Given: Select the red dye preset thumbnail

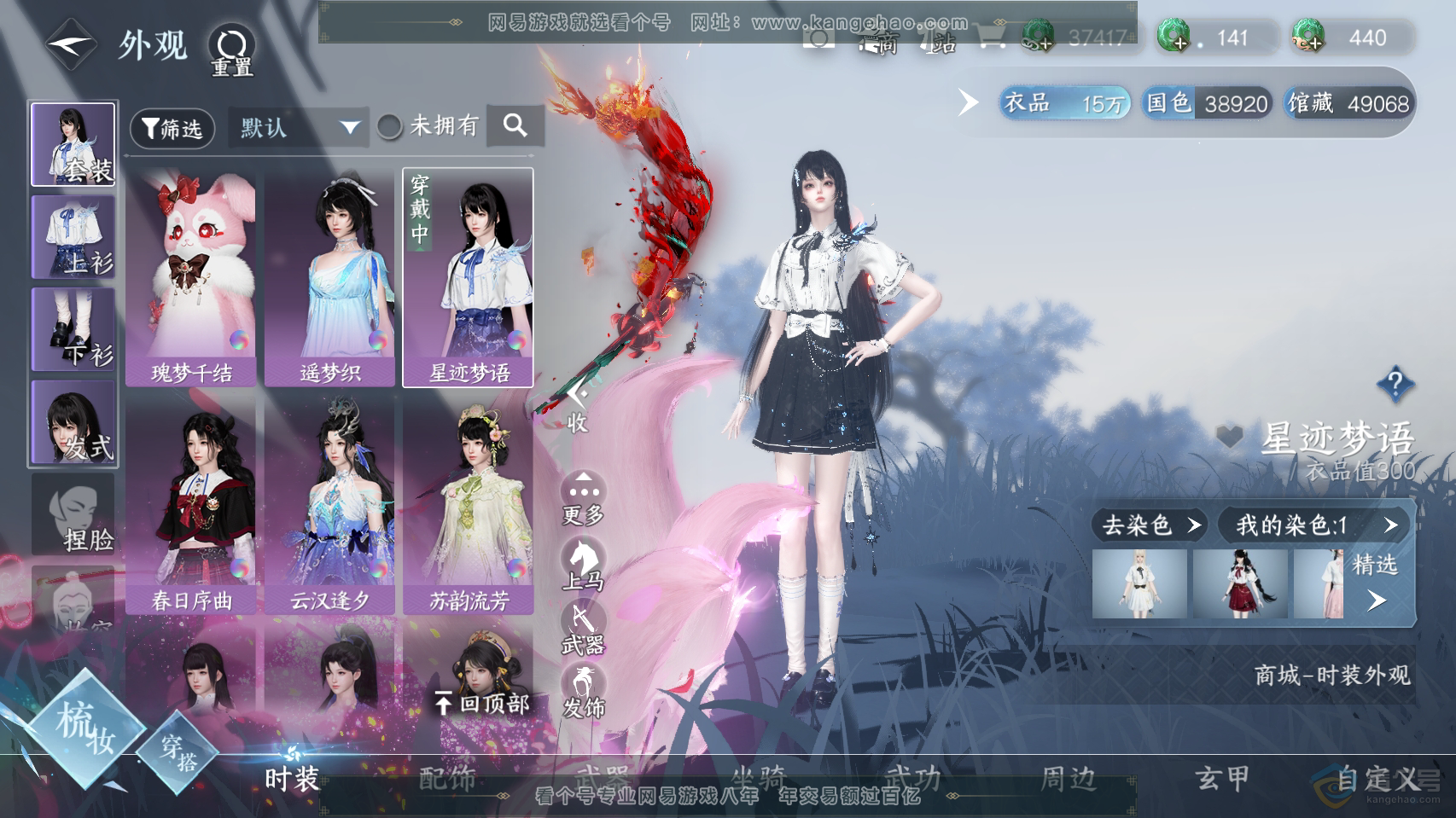Looking at the screenshot, I should [1240, 583].
